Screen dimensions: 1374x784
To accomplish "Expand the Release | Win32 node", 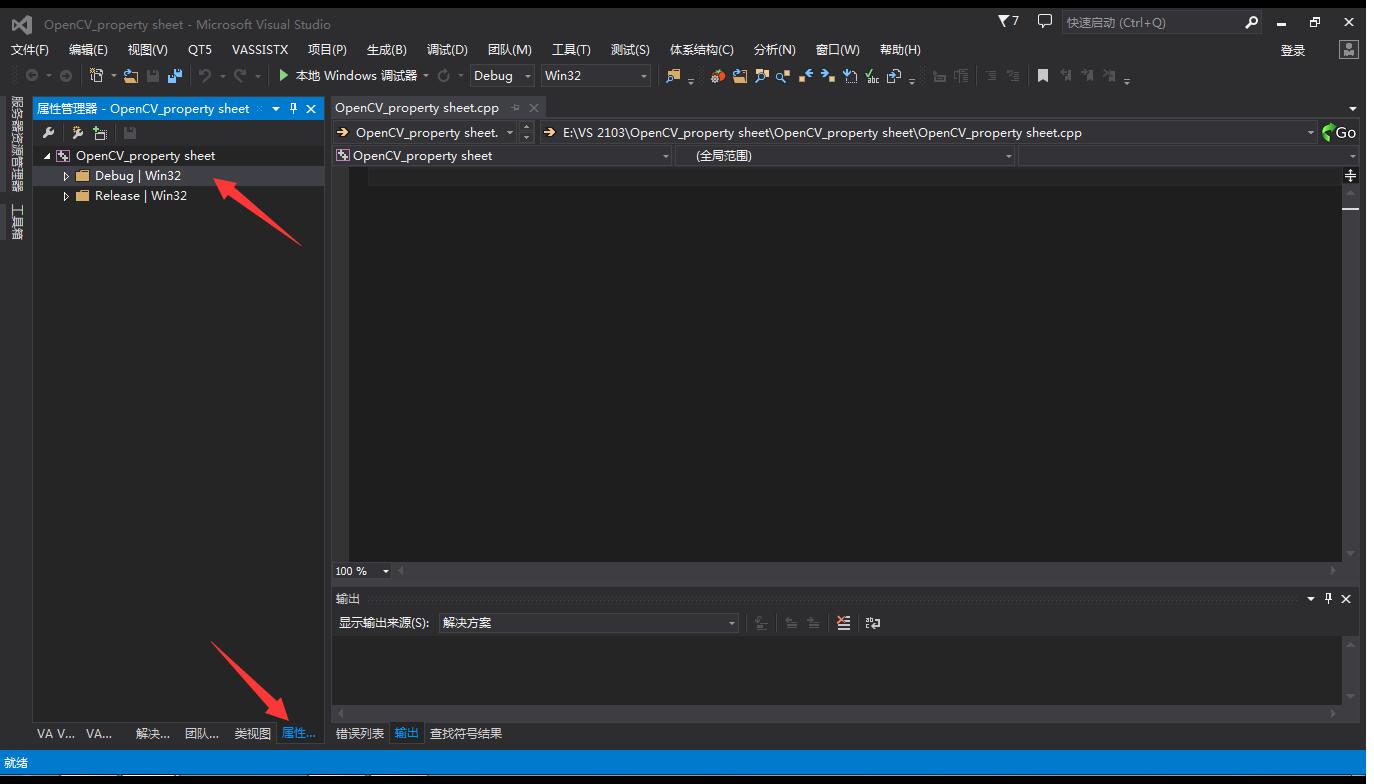I will [67, 196].
